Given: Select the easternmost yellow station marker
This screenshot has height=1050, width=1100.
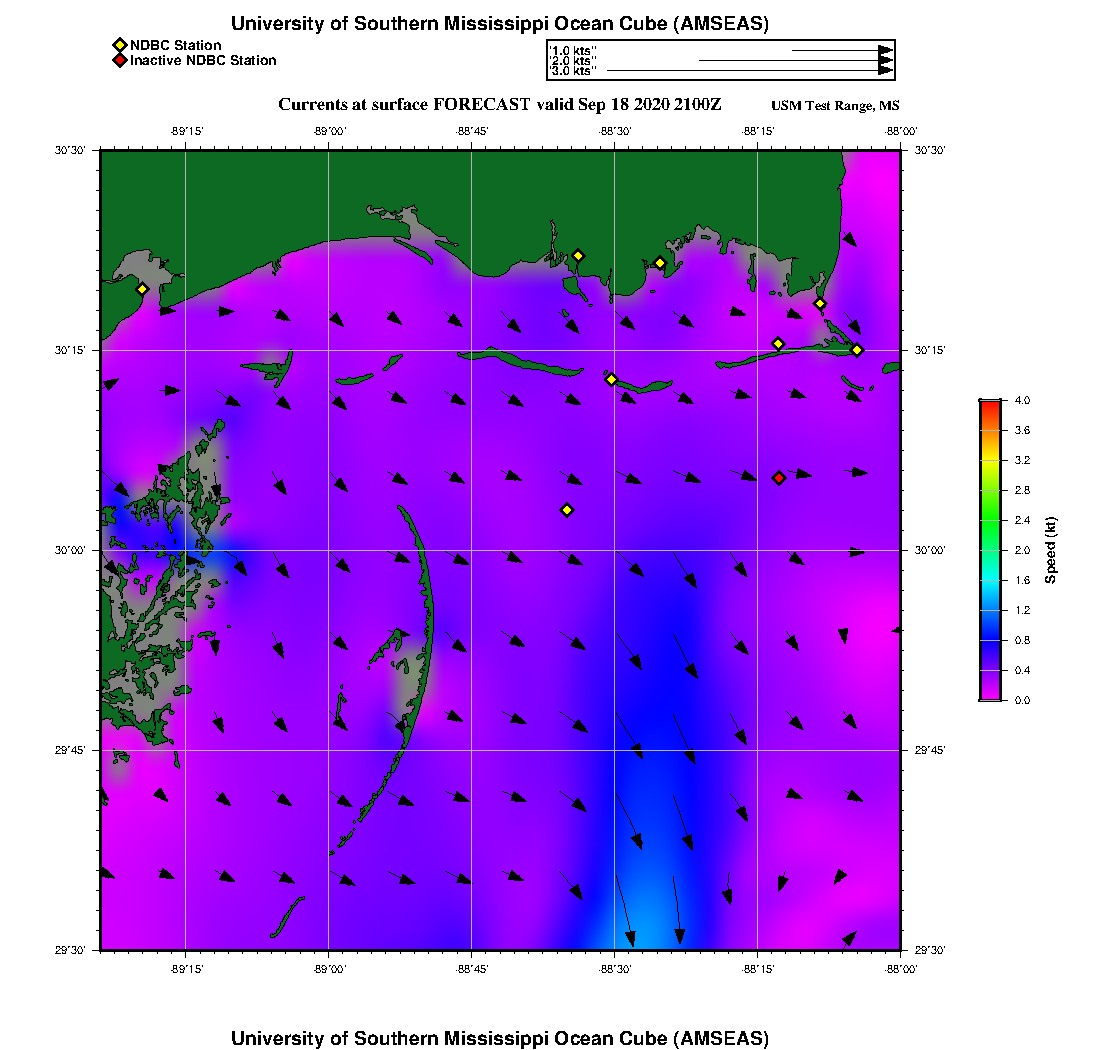Looking at the screenshot, I should [x=857, y=349].
